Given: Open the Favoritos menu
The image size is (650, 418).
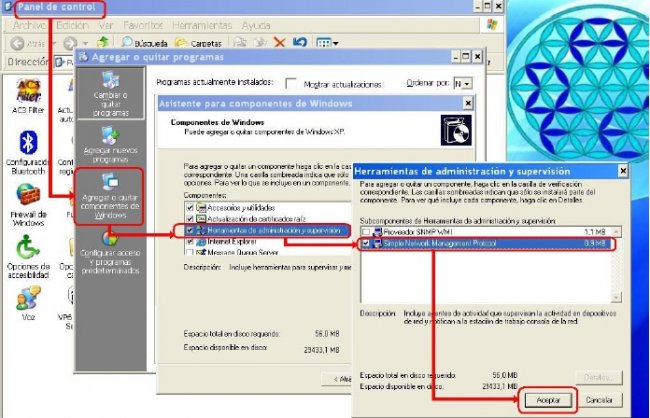Looking at the screenshot, I should pyautogui.click(x=143, y=25).
